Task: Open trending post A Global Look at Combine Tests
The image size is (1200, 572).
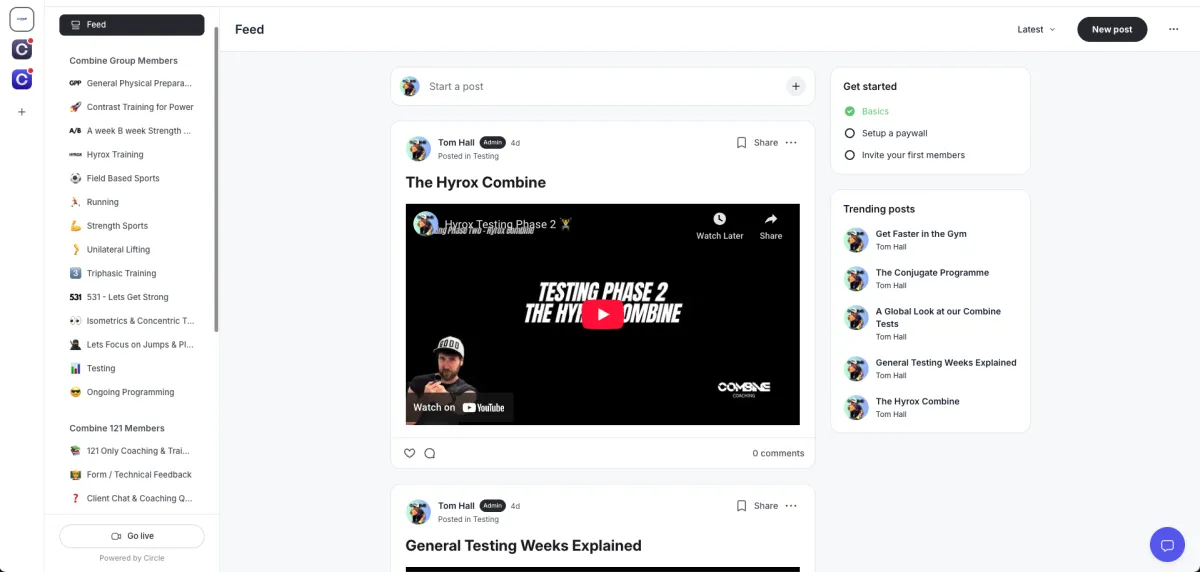Action: 938,317
